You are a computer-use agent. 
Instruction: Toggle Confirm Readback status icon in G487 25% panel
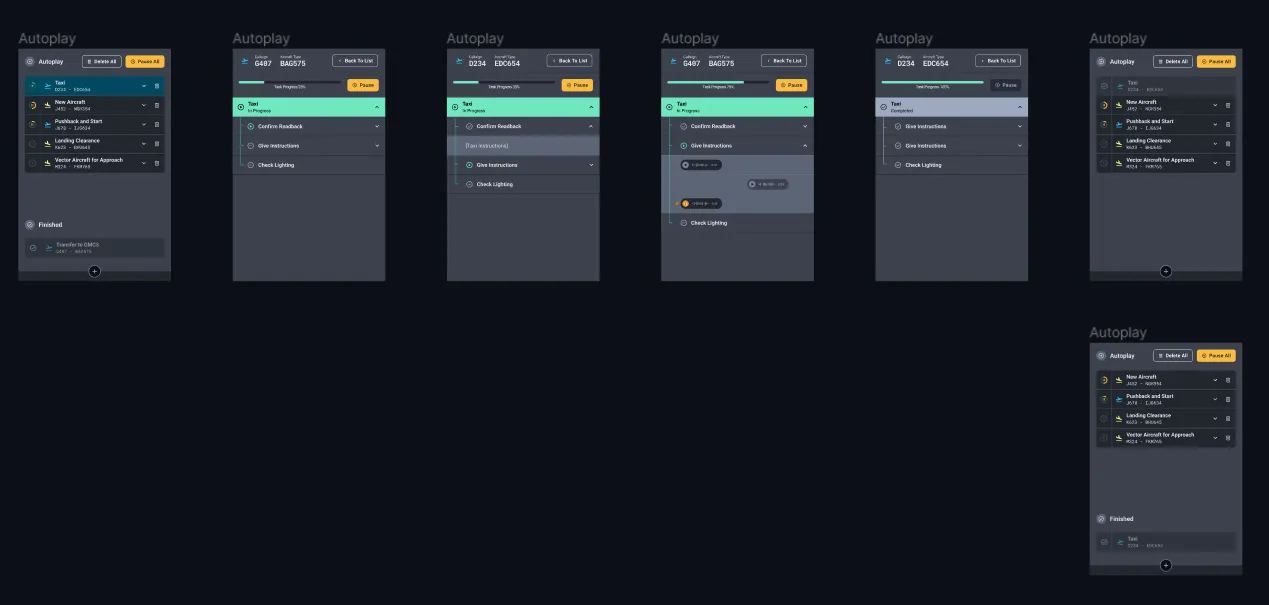click(x=251, y=127)
